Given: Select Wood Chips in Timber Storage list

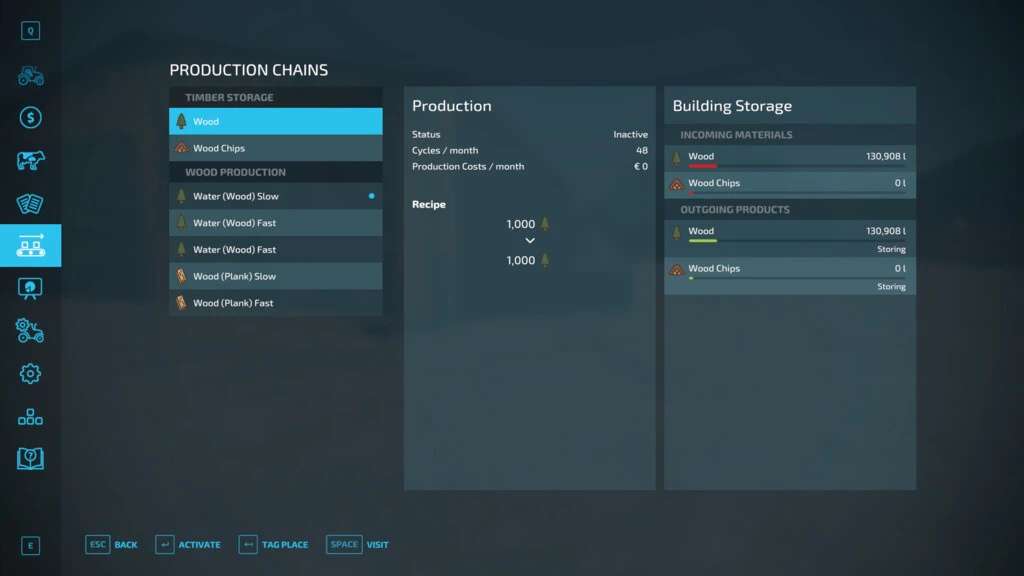Looking at the screenshot, I should click(275, 148).
